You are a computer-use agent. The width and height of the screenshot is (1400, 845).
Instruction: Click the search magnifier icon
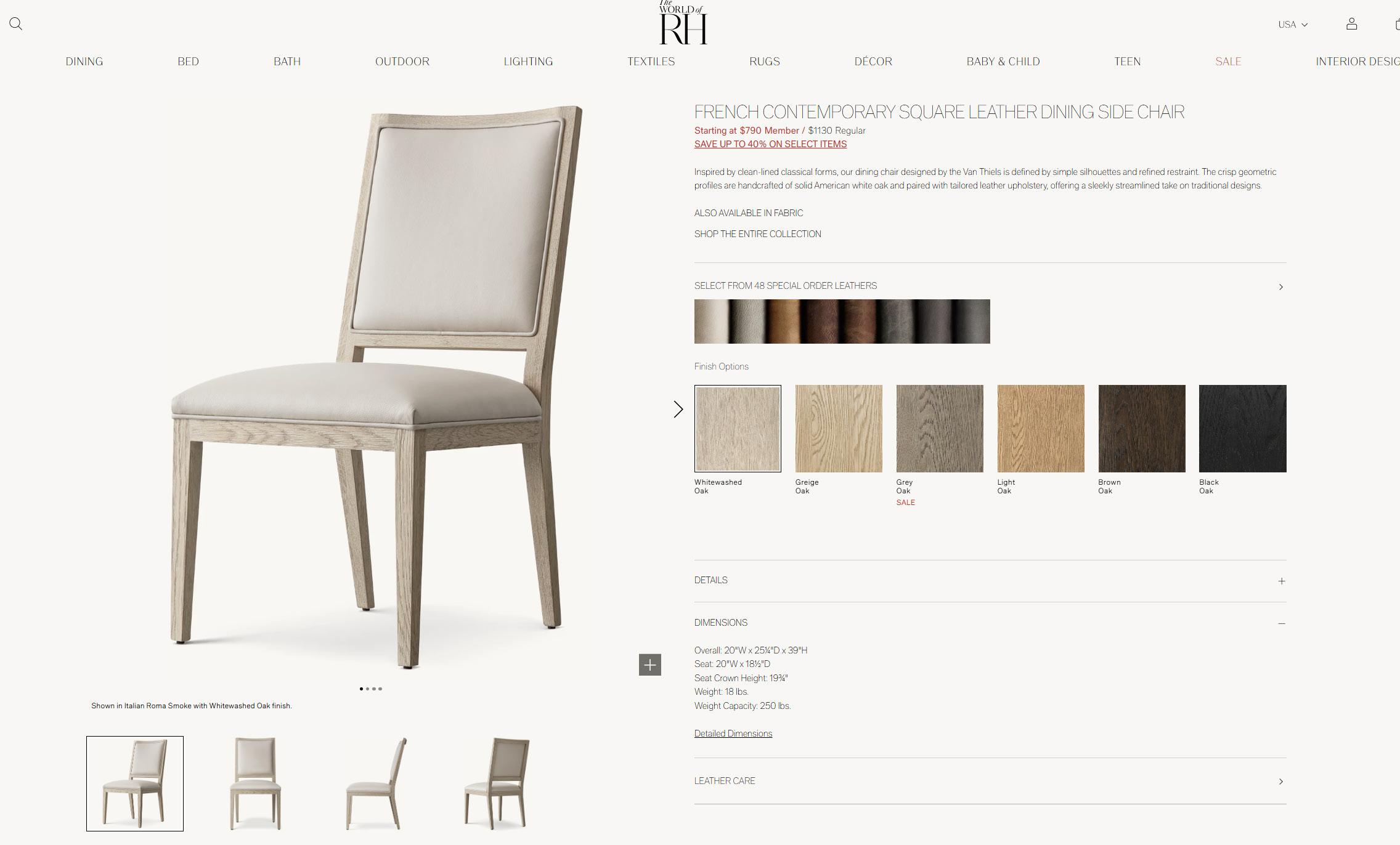(16, 24)
